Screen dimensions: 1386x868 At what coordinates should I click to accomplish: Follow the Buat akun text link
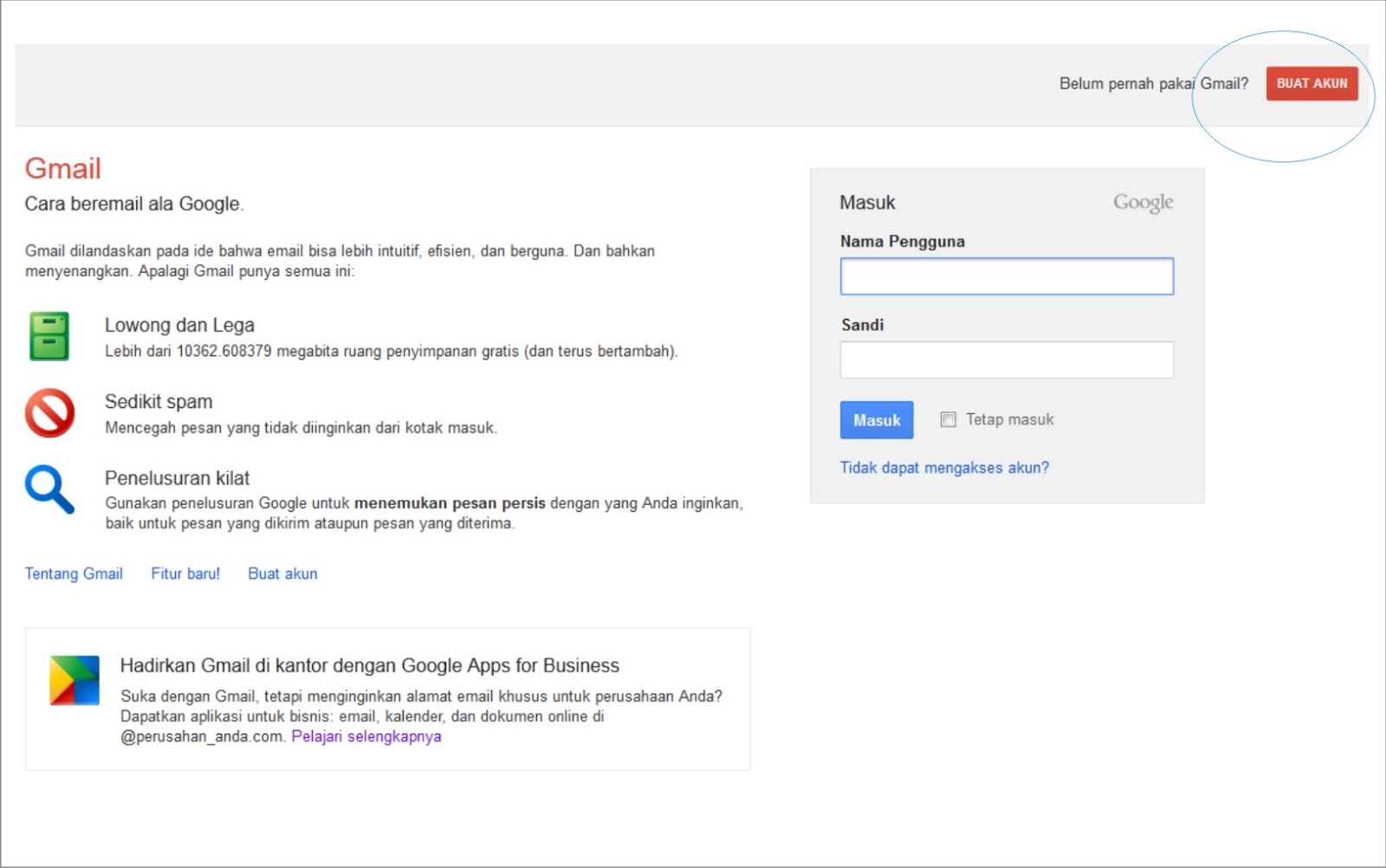[x=282, y=573]
